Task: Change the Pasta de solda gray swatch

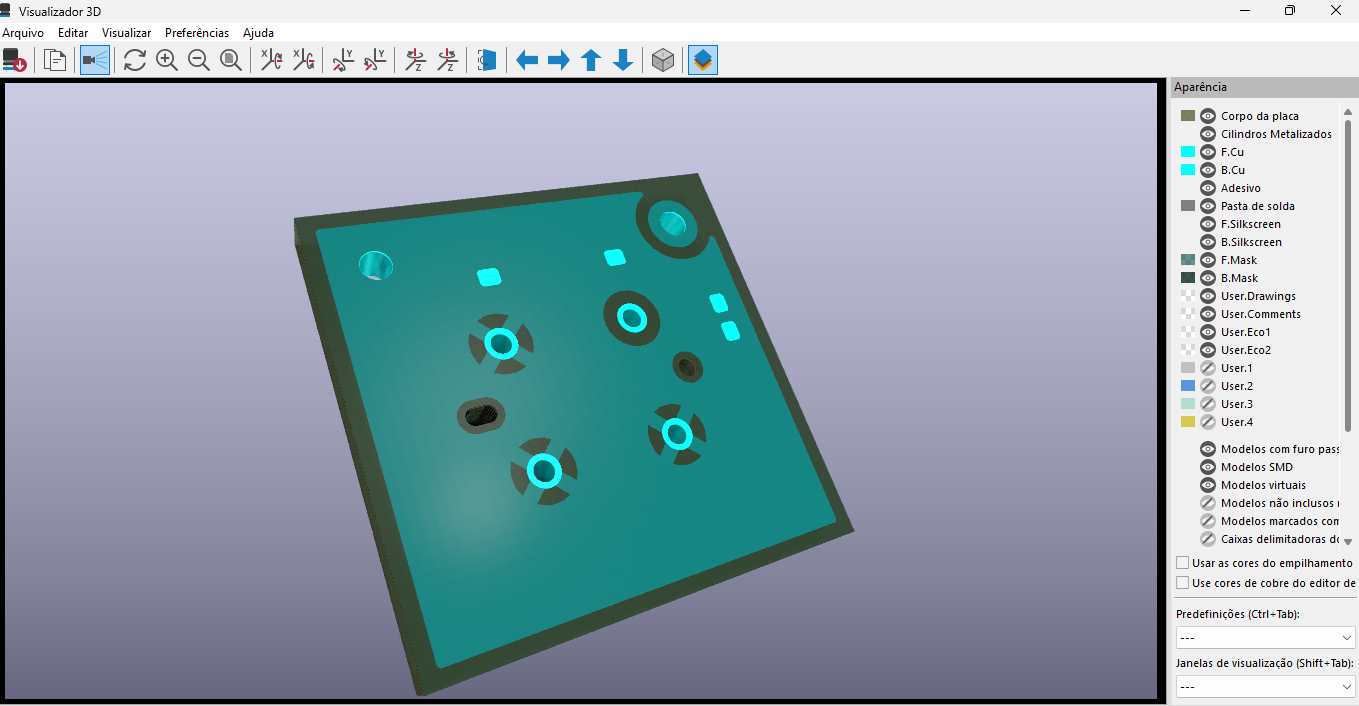Action: [x=1188, y=206]
